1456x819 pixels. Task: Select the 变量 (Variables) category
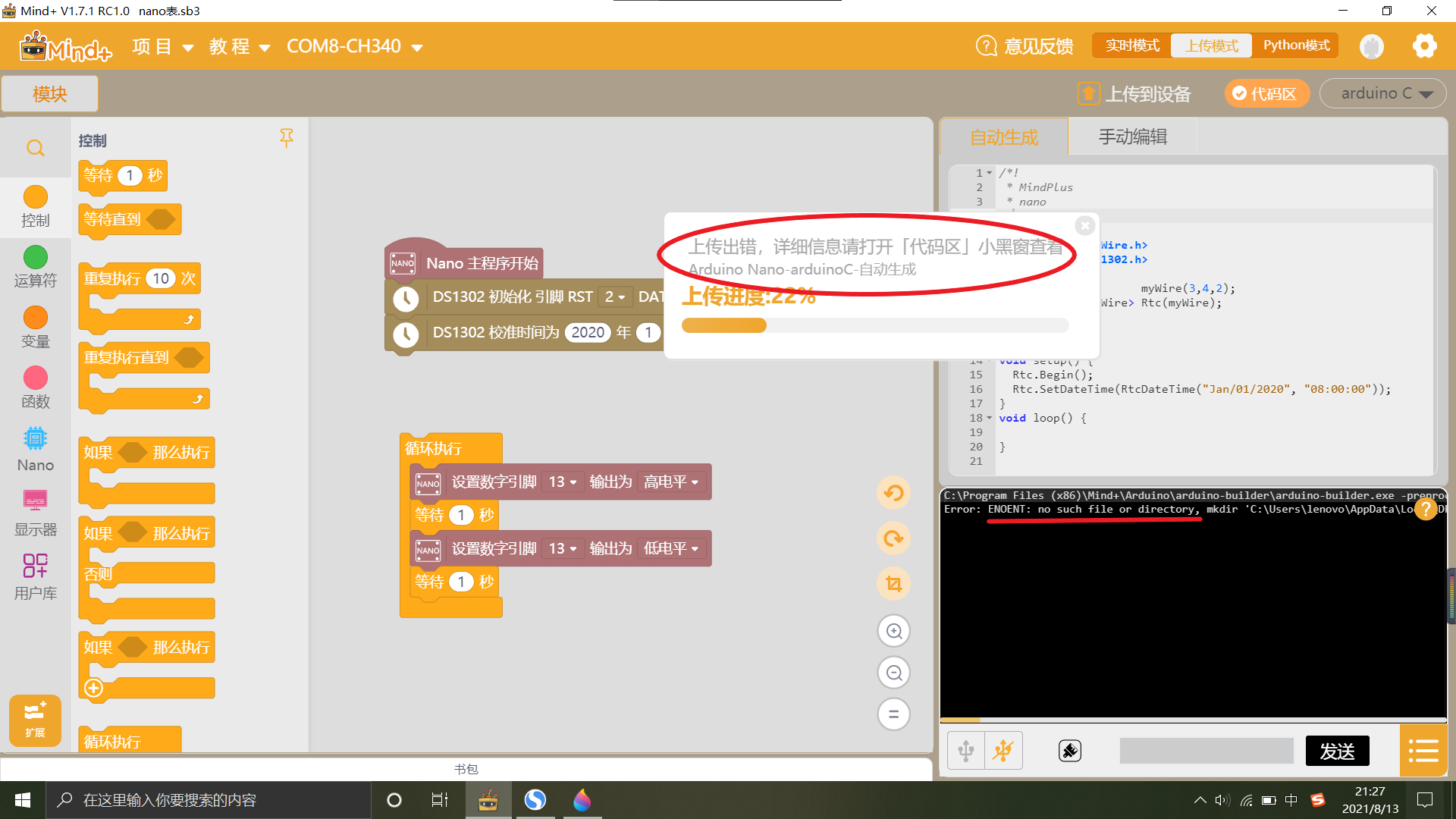(36, 328)
